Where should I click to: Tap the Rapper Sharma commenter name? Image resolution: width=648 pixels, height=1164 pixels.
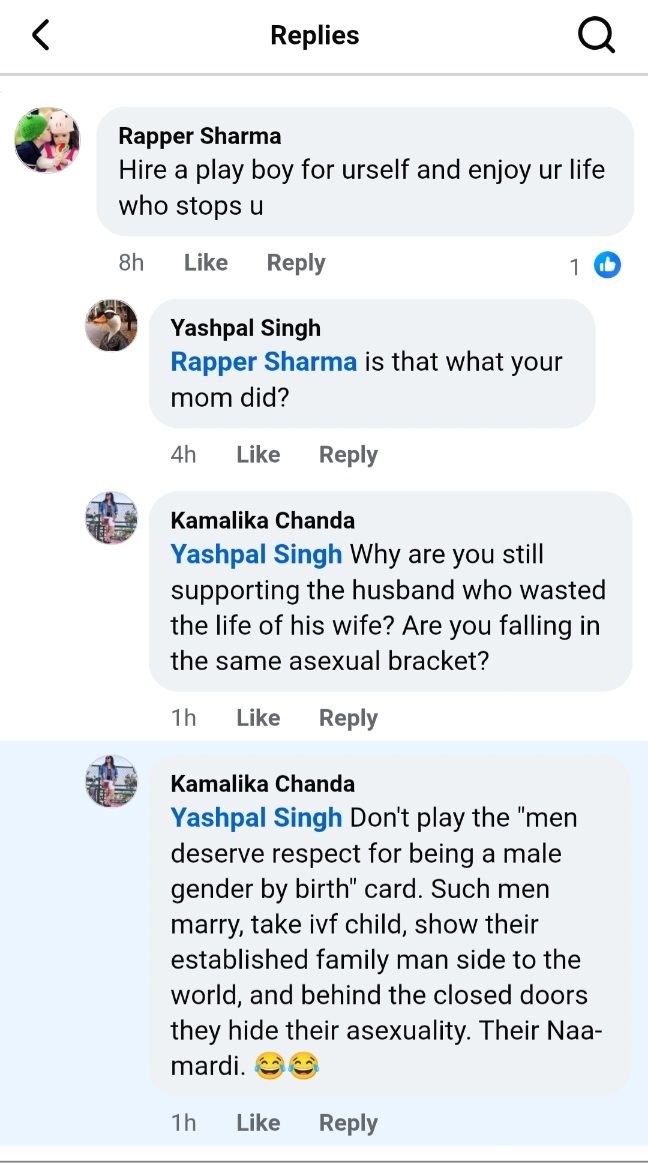[199, 136]
